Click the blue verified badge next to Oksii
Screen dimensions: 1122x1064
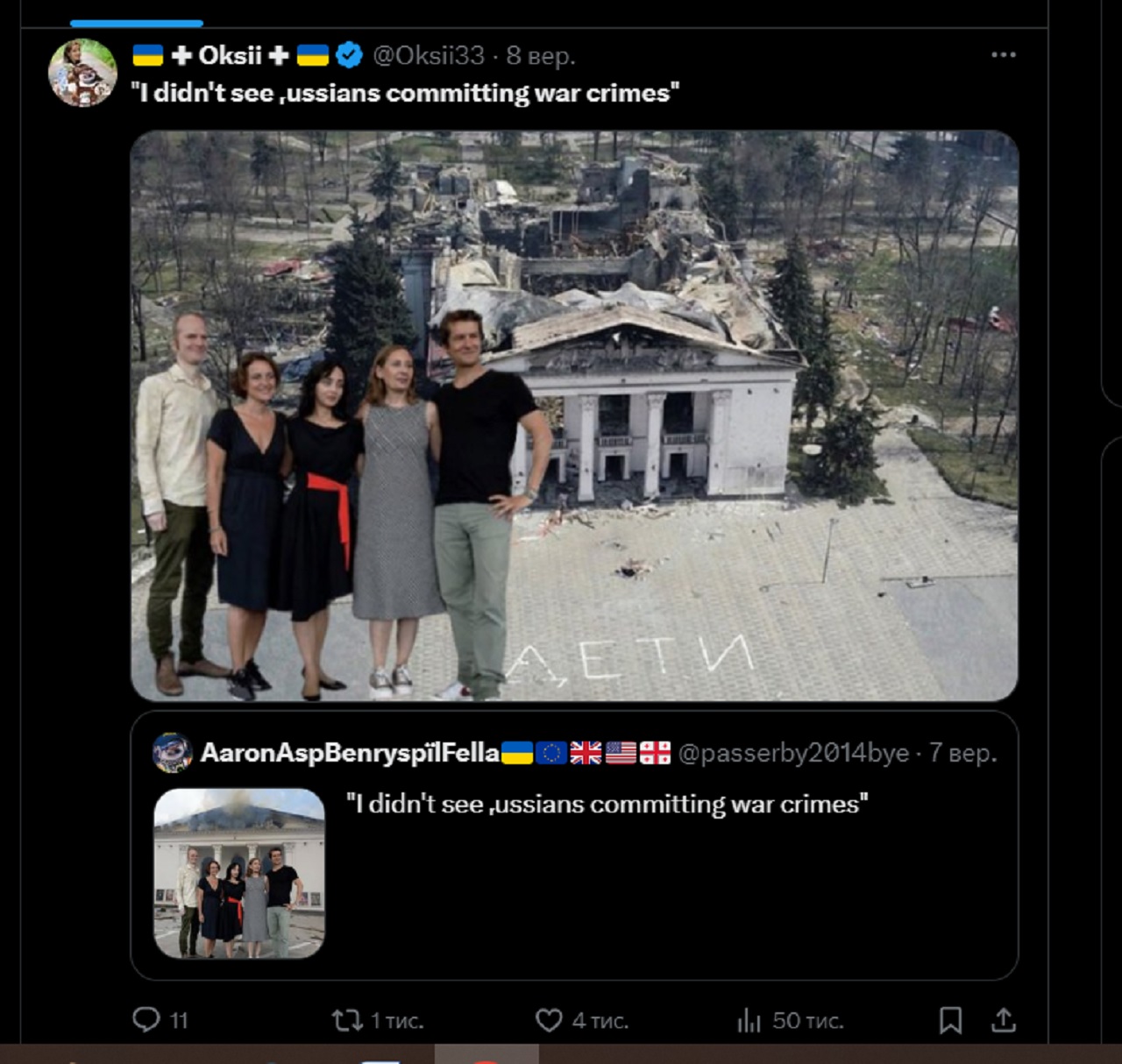click(x=350, y=55)
